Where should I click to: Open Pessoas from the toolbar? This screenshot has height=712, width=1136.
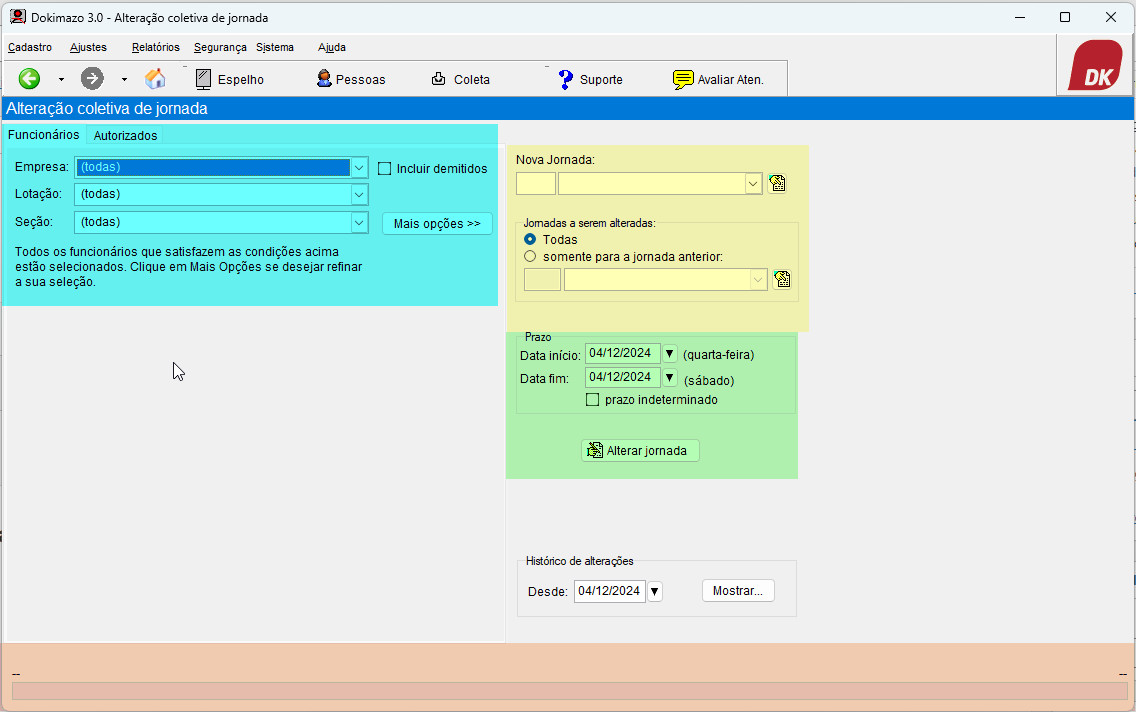(x=350, y=79)
